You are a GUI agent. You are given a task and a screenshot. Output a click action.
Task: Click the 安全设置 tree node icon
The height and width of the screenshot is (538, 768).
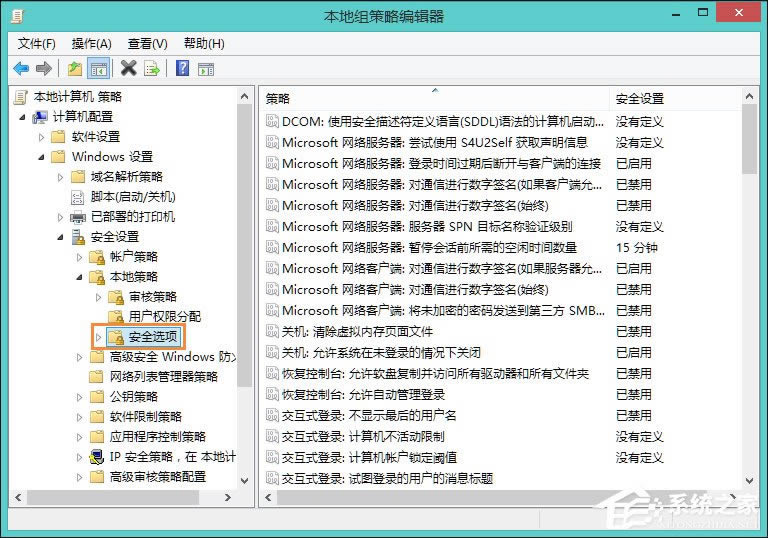coord(78,237)
